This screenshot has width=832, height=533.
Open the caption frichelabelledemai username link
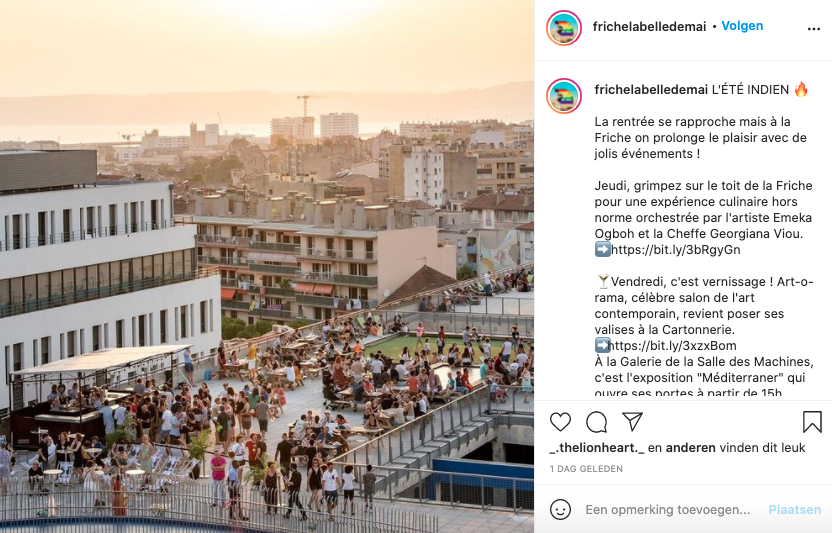click(x=651, y=90)
